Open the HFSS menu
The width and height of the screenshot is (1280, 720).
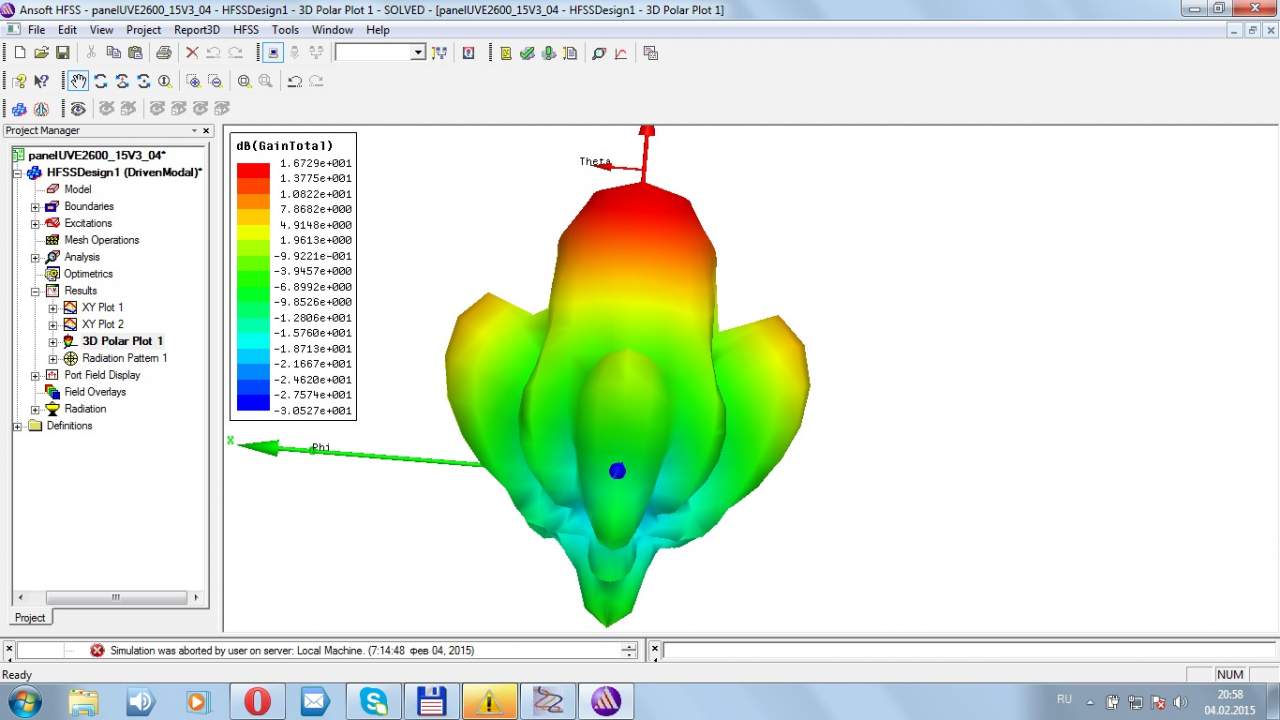pyautogui.click(x=246, y=30)
